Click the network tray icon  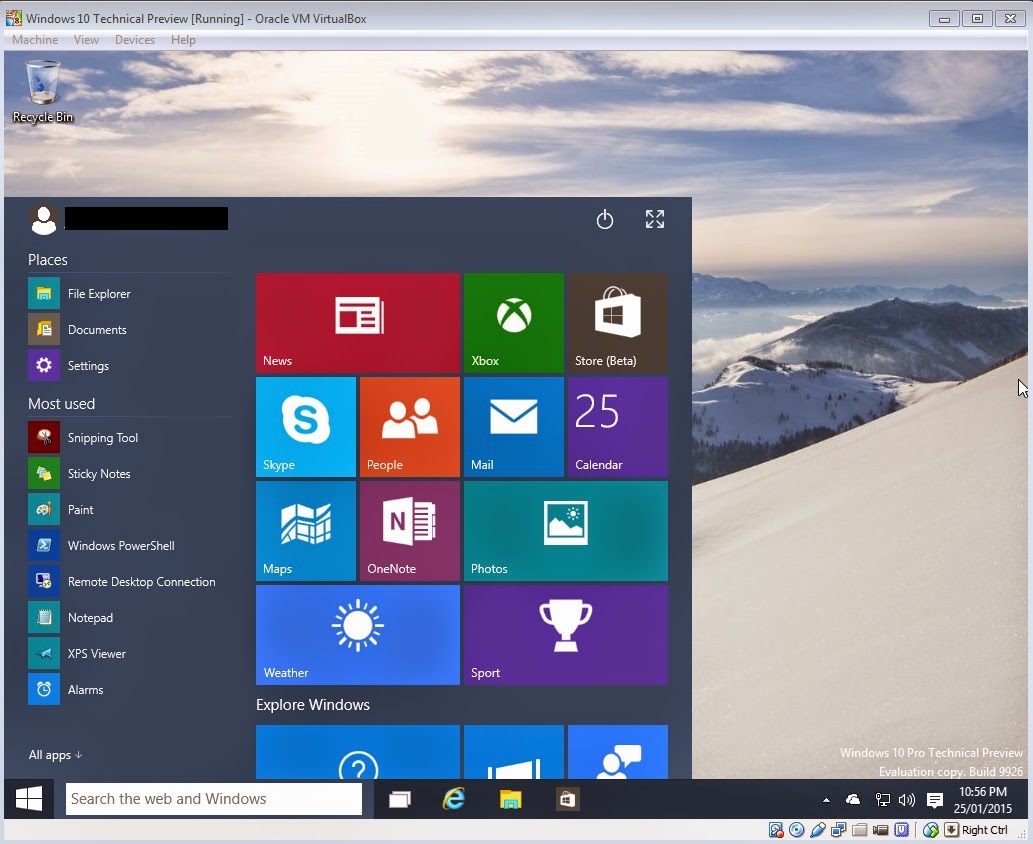[x=882, y=800]
